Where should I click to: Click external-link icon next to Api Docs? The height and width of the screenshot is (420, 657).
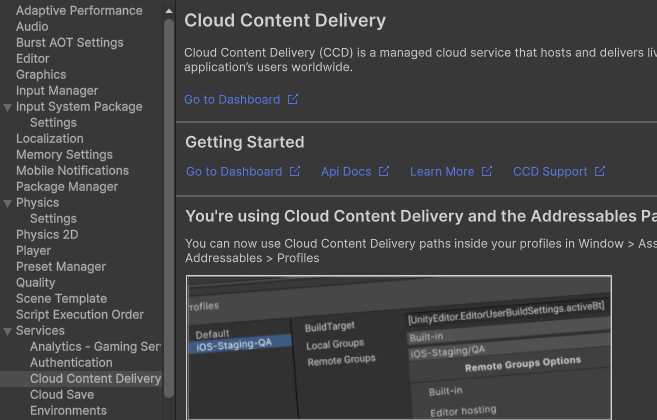coord(383,171)
